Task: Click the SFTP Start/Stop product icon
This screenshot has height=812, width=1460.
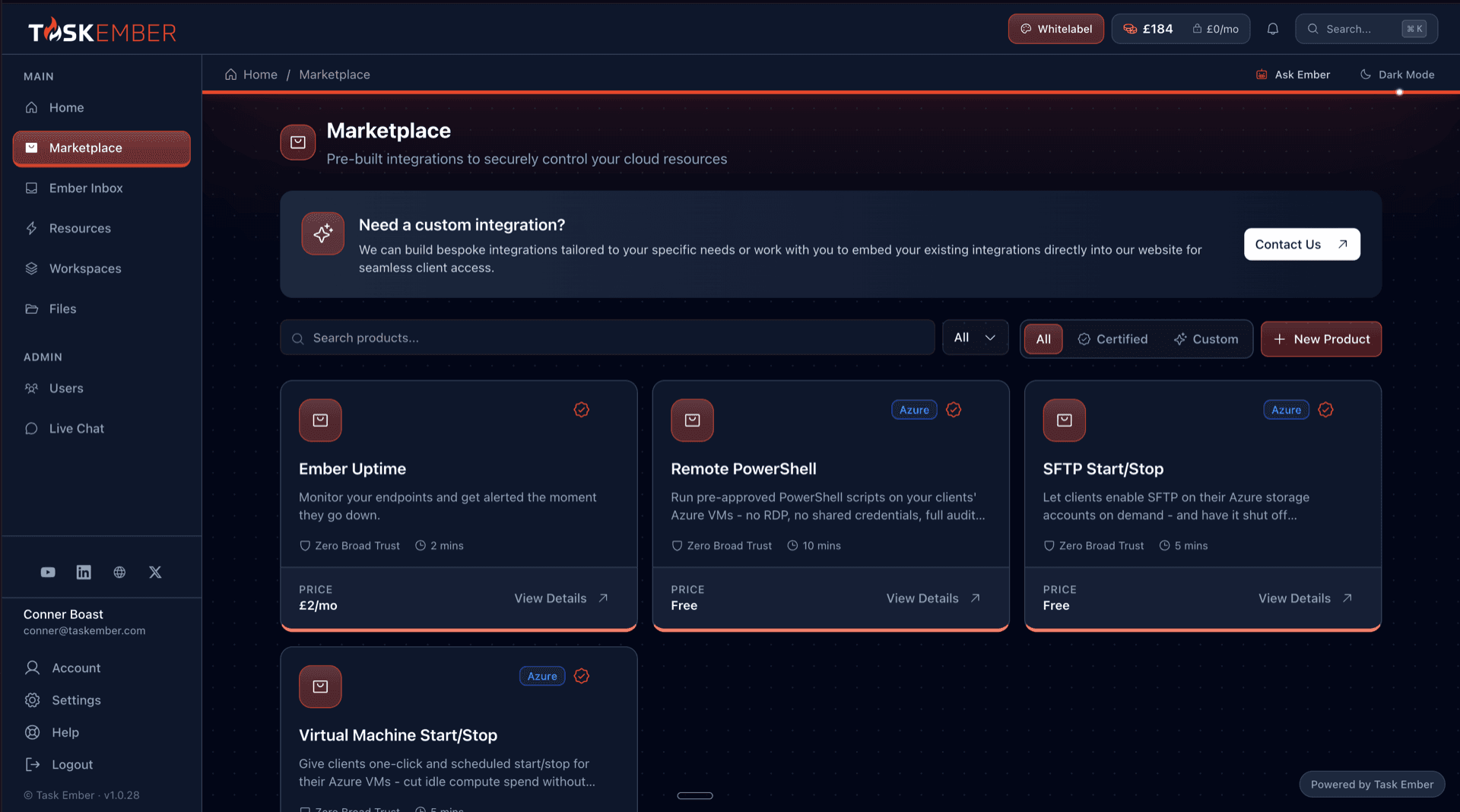Action: (1064, 420)
